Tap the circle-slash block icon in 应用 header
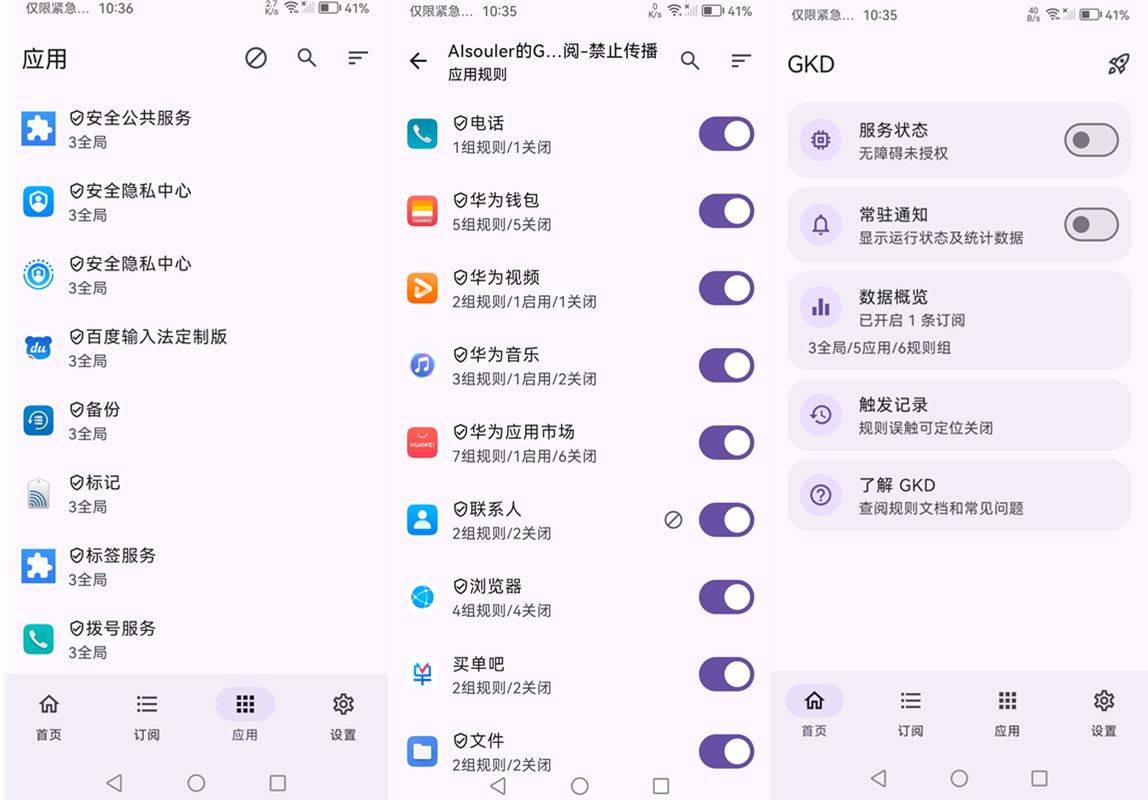 pos(256,58)
